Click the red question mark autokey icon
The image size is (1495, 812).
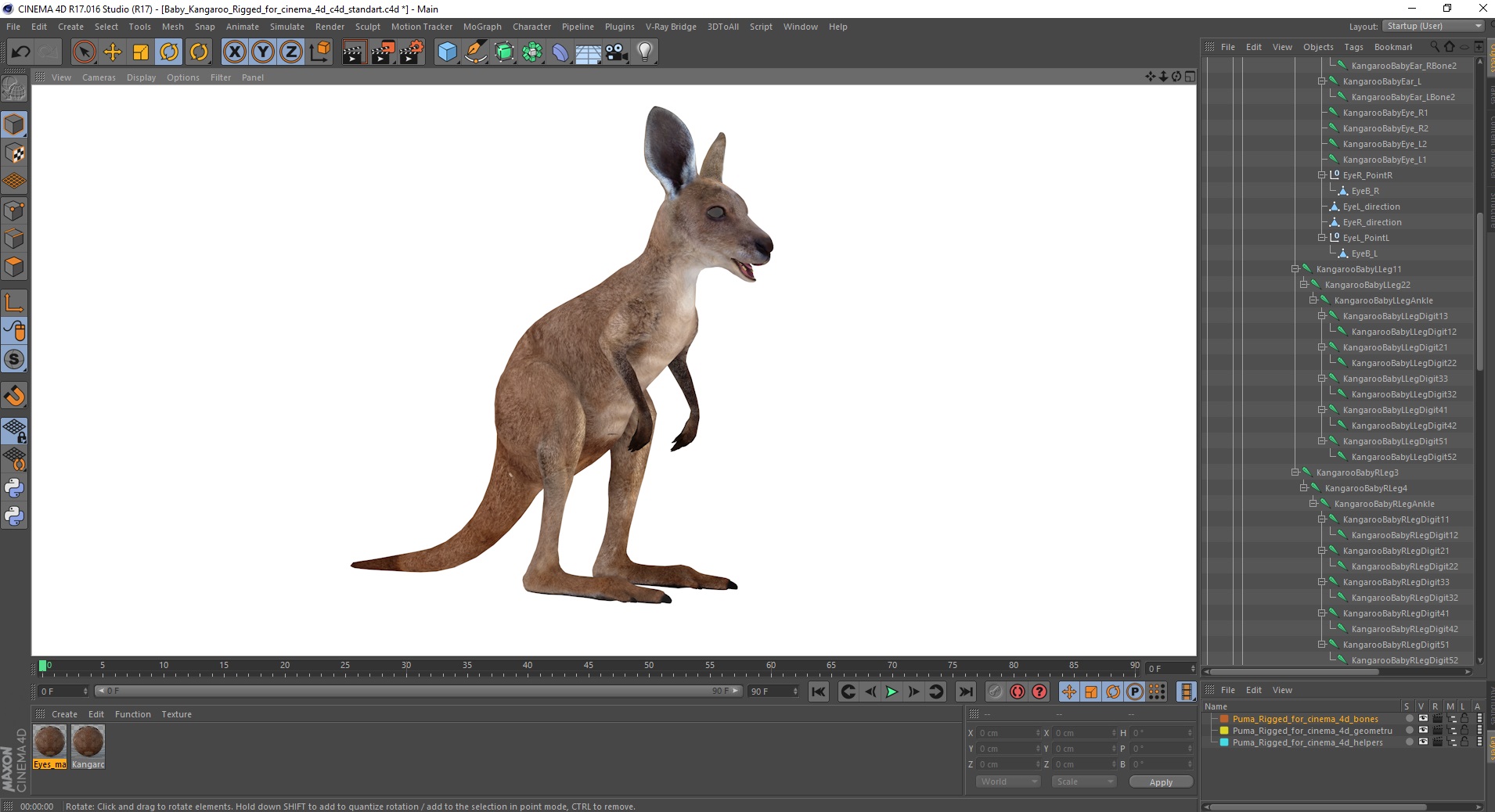pyautogui.click(x=1039, y=692)
